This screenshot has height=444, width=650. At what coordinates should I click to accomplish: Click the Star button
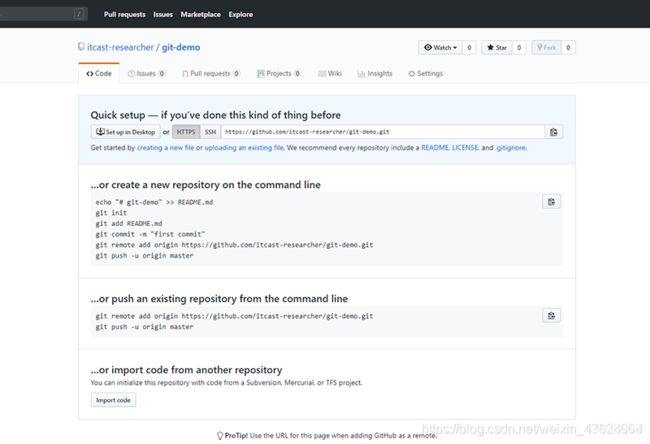click(x=497, y=48)
